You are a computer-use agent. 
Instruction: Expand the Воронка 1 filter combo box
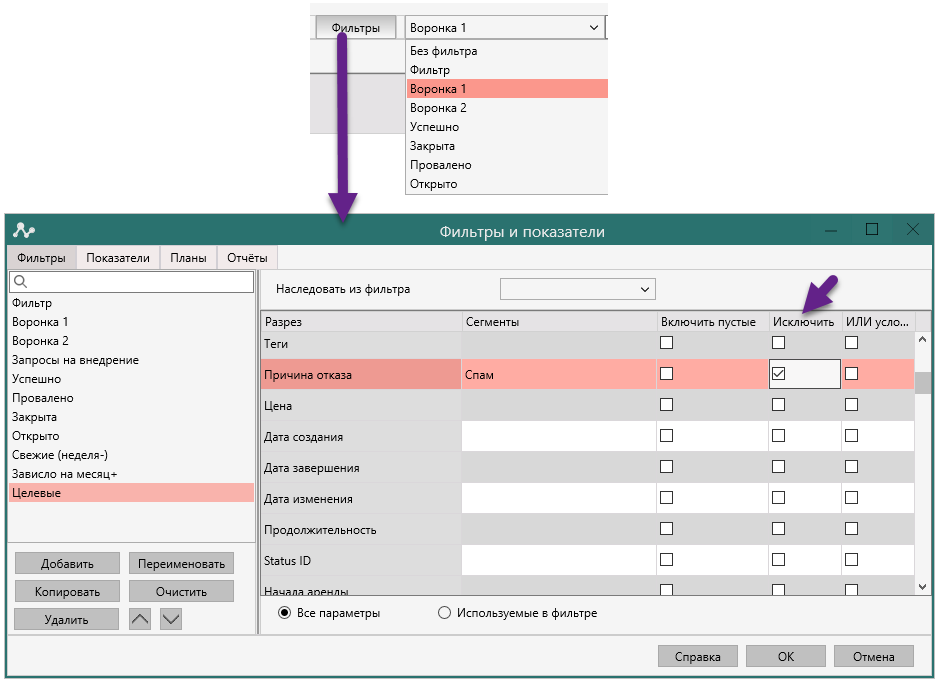(594, 28)
